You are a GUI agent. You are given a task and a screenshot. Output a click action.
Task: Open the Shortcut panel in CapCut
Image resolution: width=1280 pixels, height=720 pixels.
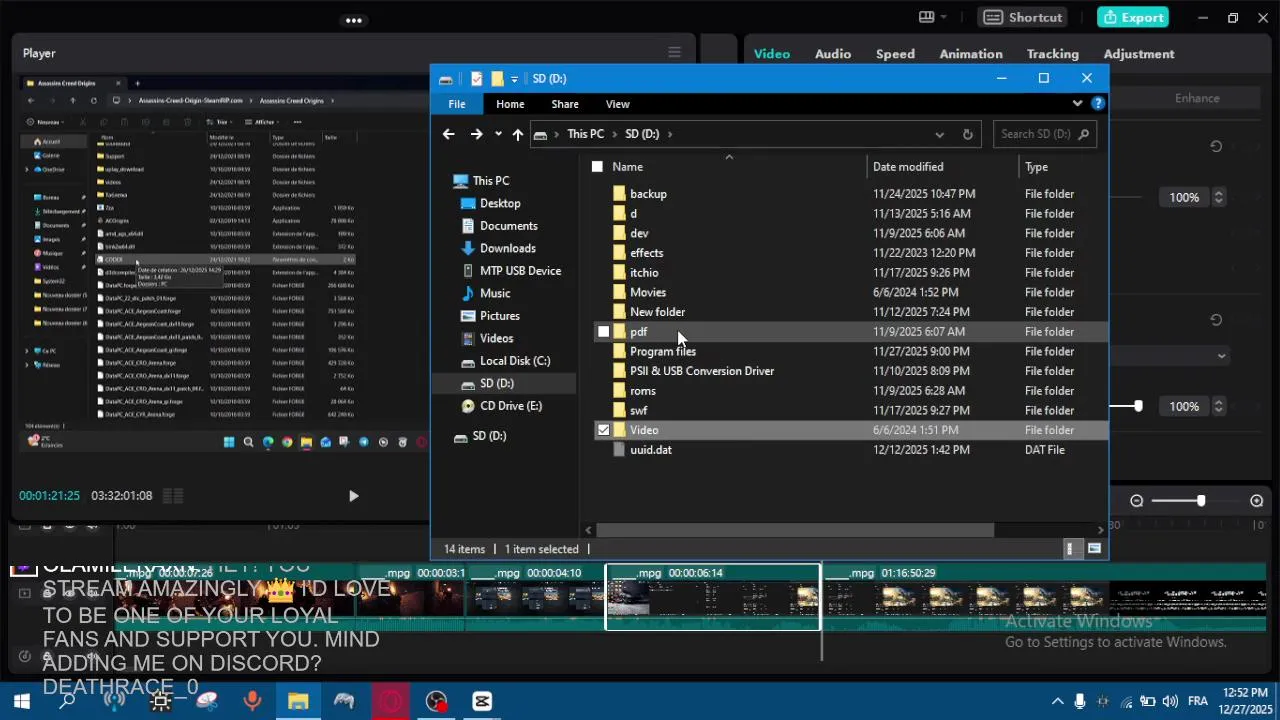(x=1022, y=17)
